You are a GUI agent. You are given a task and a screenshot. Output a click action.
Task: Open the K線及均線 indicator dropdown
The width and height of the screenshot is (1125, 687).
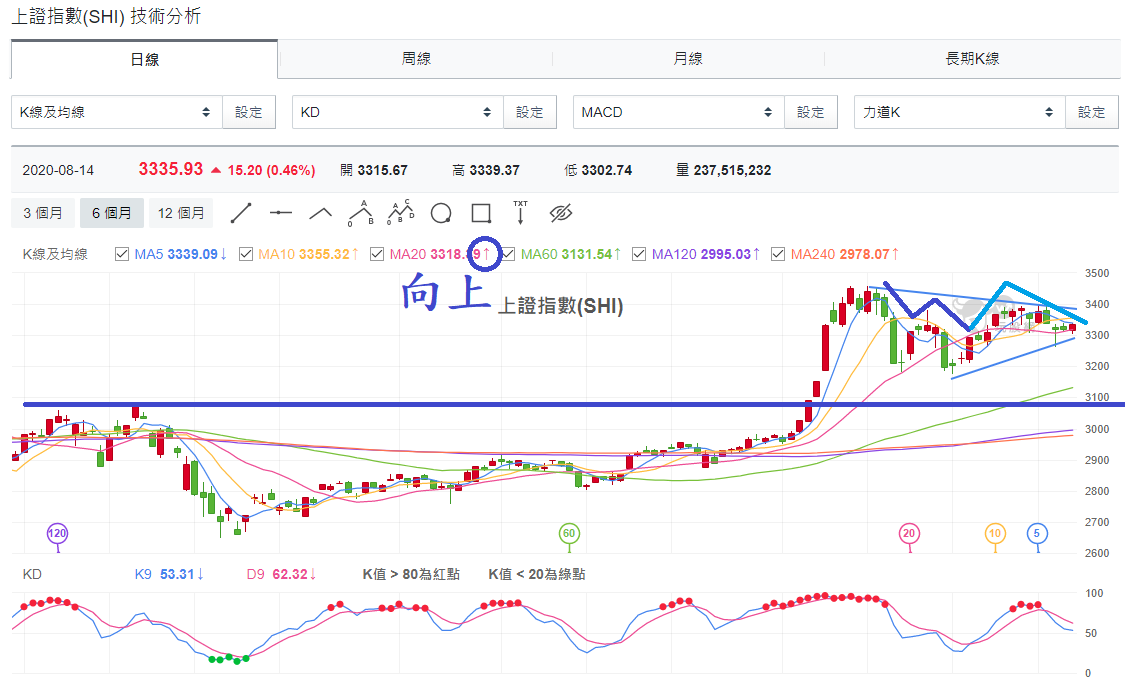click(x=117, y=113)
